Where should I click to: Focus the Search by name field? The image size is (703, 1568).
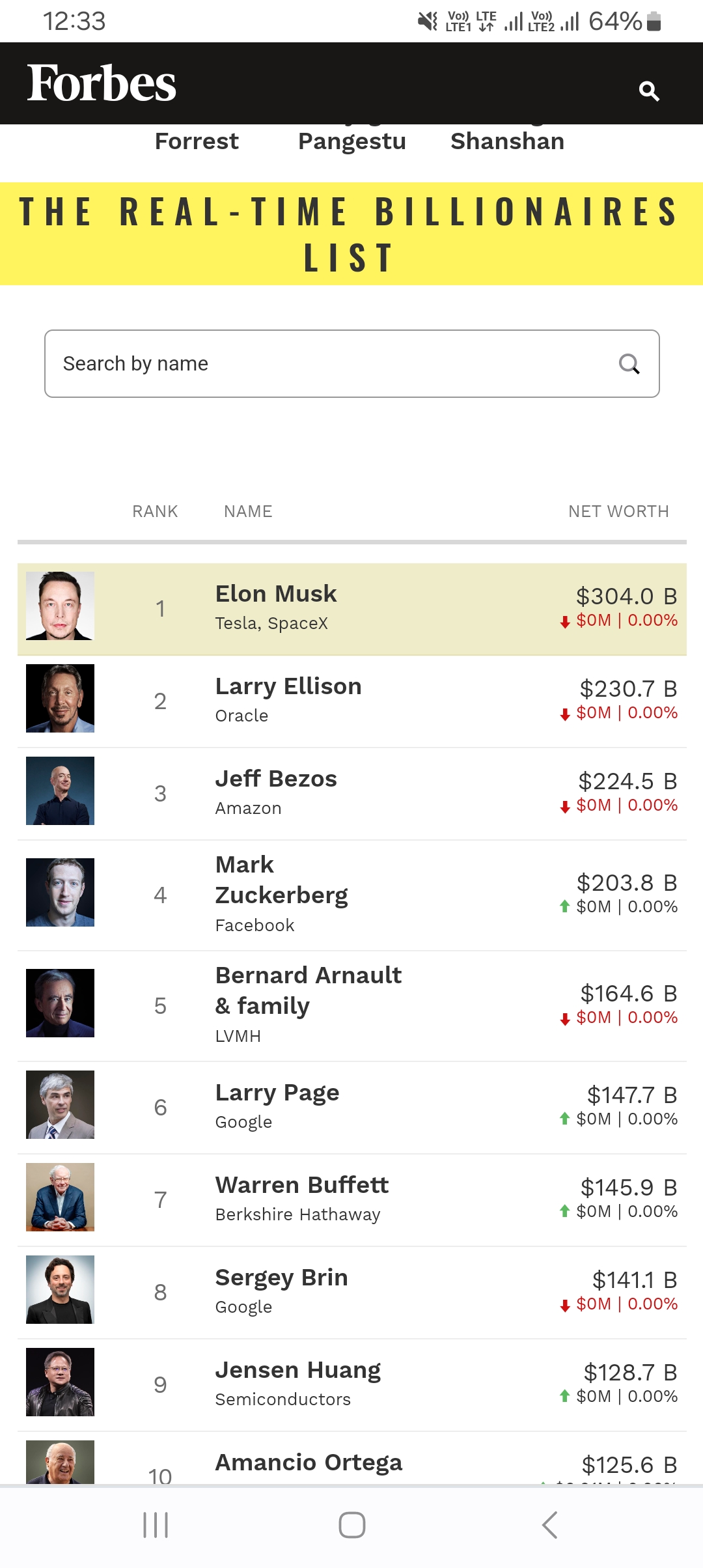click(x=325, y=364)
